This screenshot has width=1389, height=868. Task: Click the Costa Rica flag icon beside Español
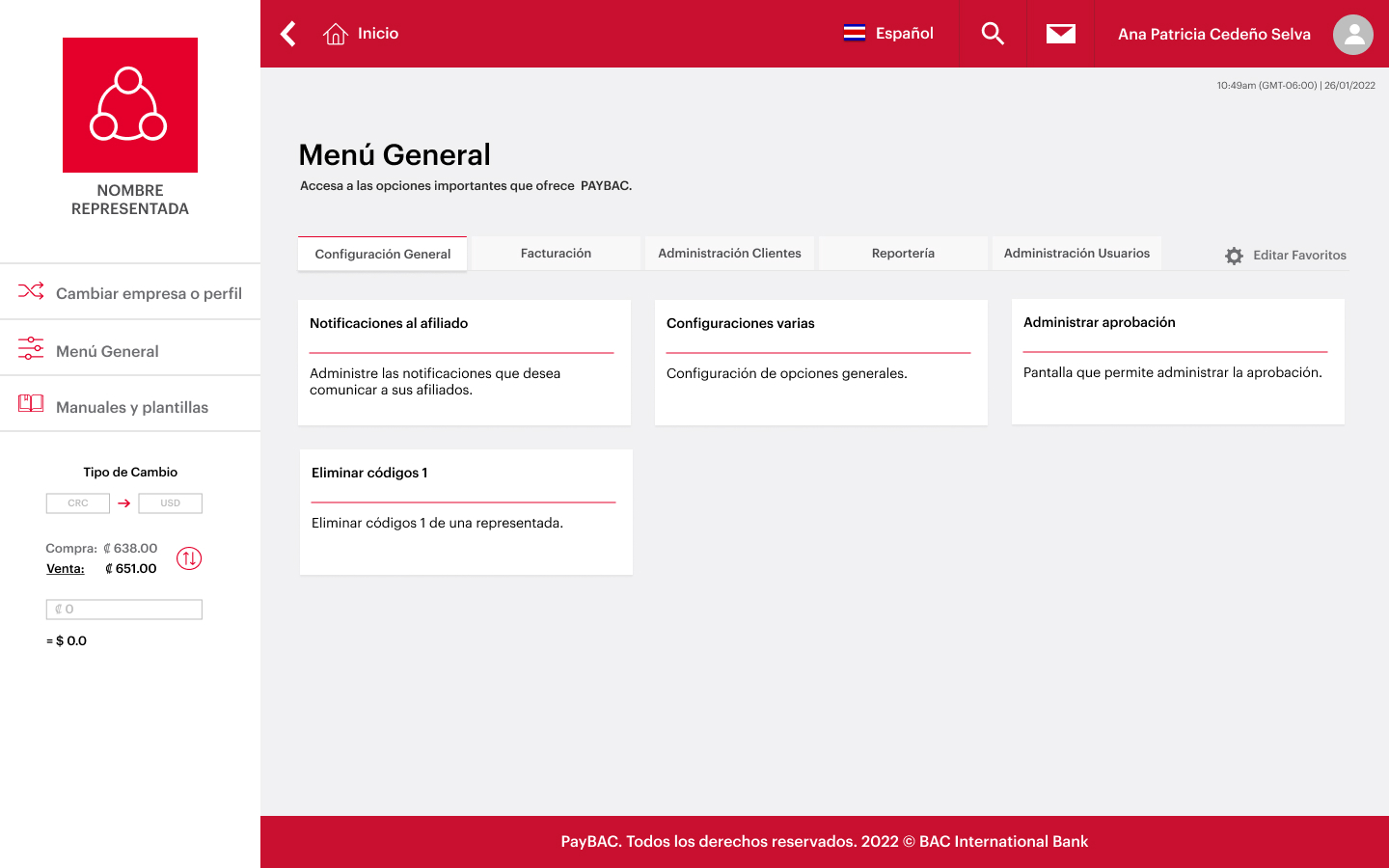click(853, 33)
